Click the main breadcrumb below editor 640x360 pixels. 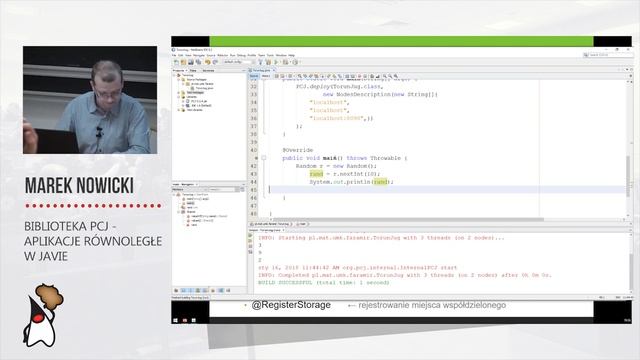click(302, 224)
